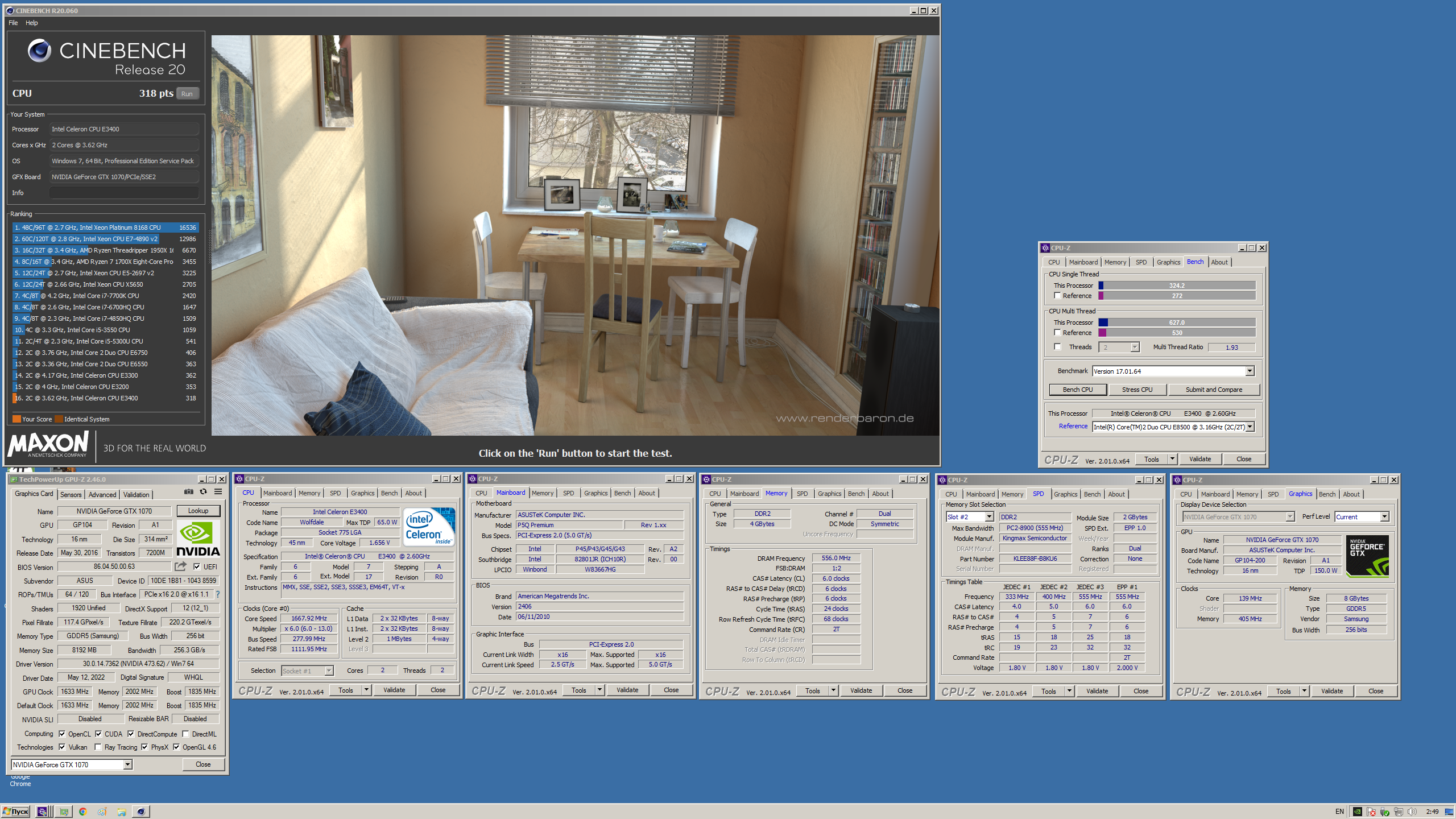Switch to the GPU-Z Validation tab
This screenshot has width=1456, height=819.
[136, 495]
